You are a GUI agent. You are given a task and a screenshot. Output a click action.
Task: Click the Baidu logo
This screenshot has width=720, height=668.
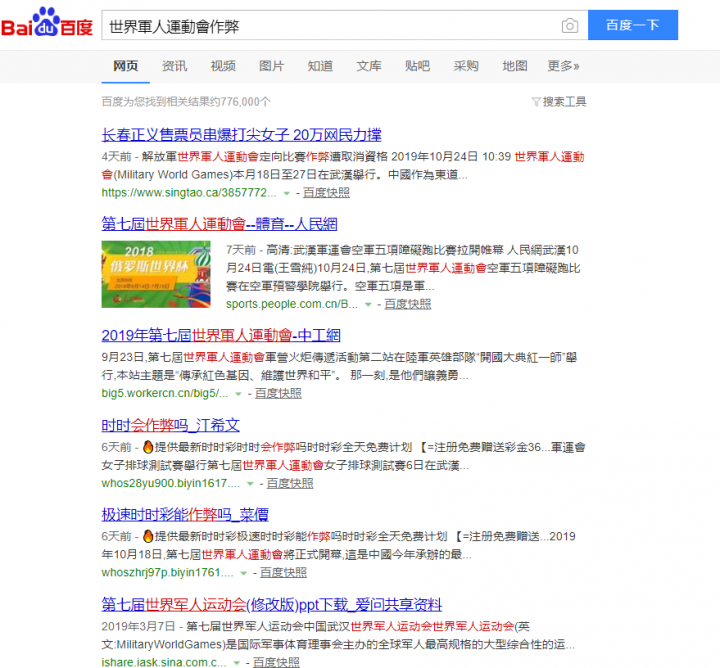pos(46,23)
